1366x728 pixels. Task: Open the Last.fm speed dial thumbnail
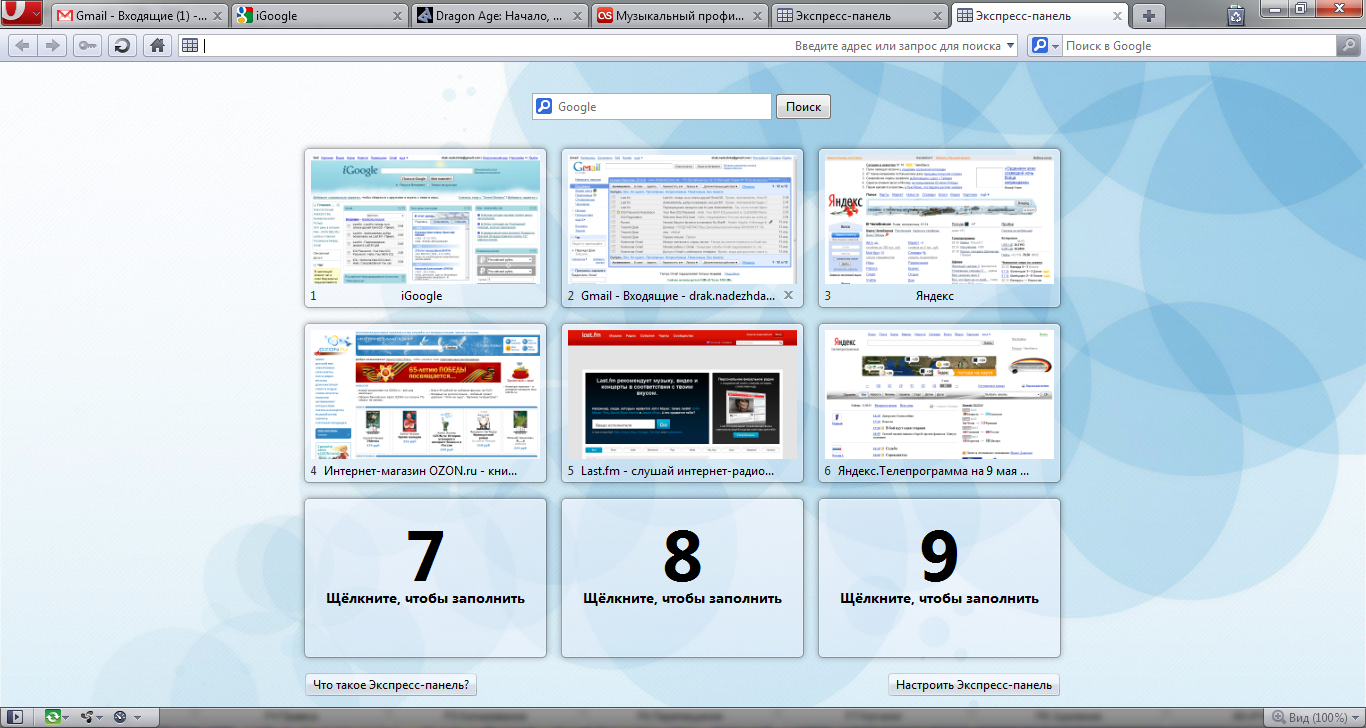[x=682, y=403]
